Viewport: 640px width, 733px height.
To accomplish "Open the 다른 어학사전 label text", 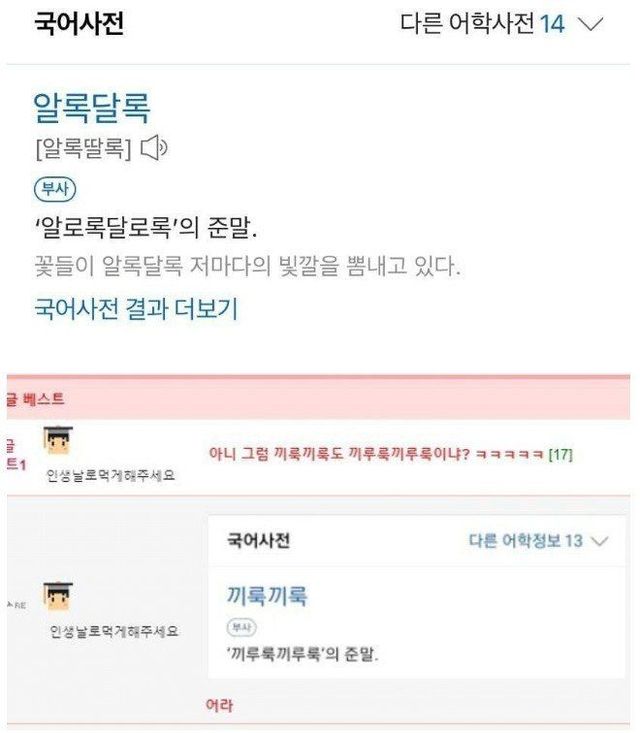I will tap(467, 23).
